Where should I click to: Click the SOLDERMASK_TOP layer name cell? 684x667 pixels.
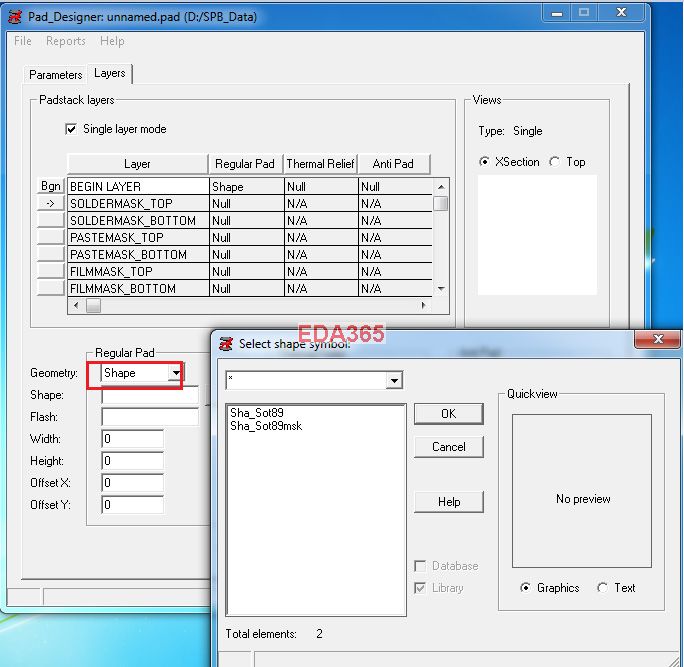click(x=138, y=204)
